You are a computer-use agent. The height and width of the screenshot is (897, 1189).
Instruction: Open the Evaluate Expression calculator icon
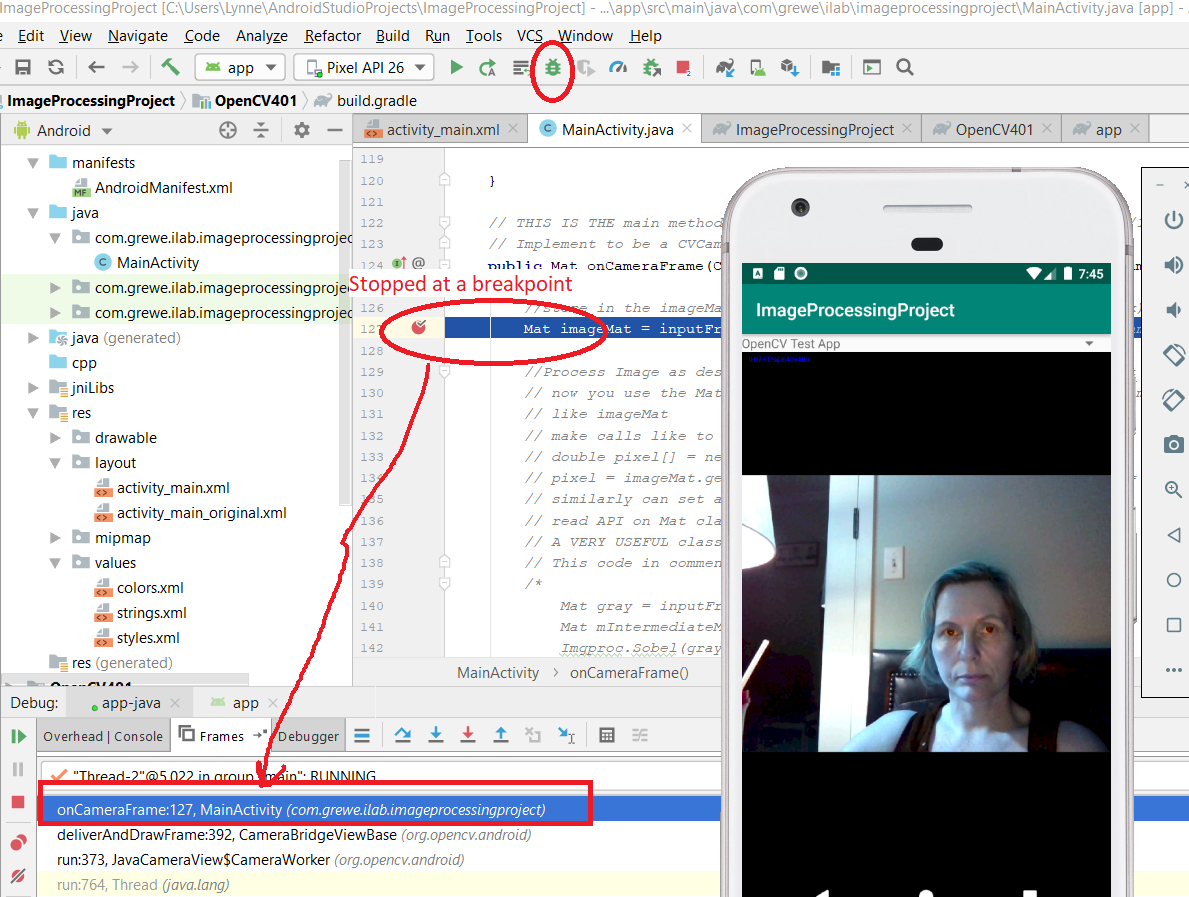tap(606, 735)
